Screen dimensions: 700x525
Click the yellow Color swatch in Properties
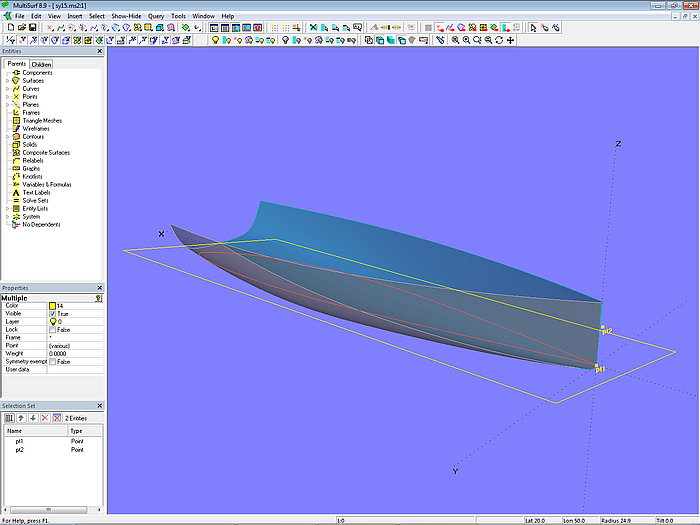click(x=53, y=305)
